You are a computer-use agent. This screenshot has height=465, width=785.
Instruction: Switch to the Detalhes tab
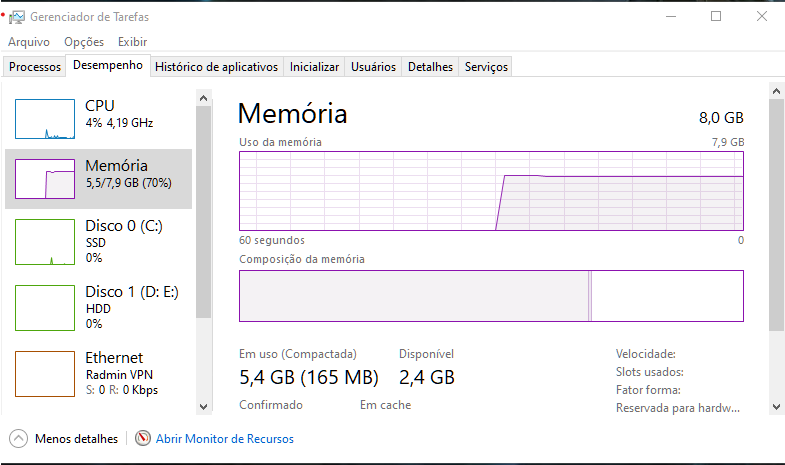pyautogui.click(x=430, y=67)
